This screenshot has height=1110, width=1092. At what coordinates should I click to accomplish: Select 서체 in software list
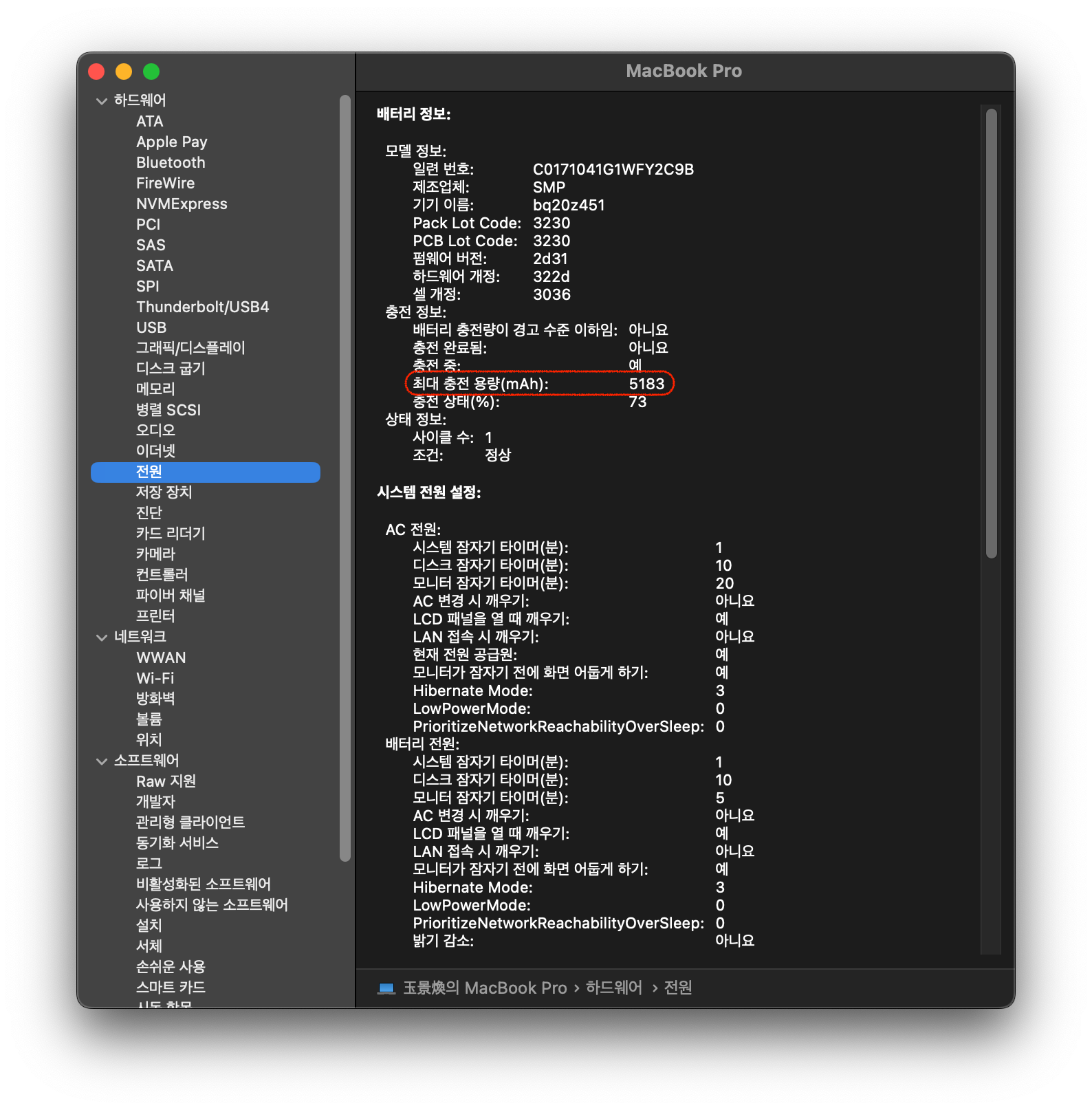(149, 946)
